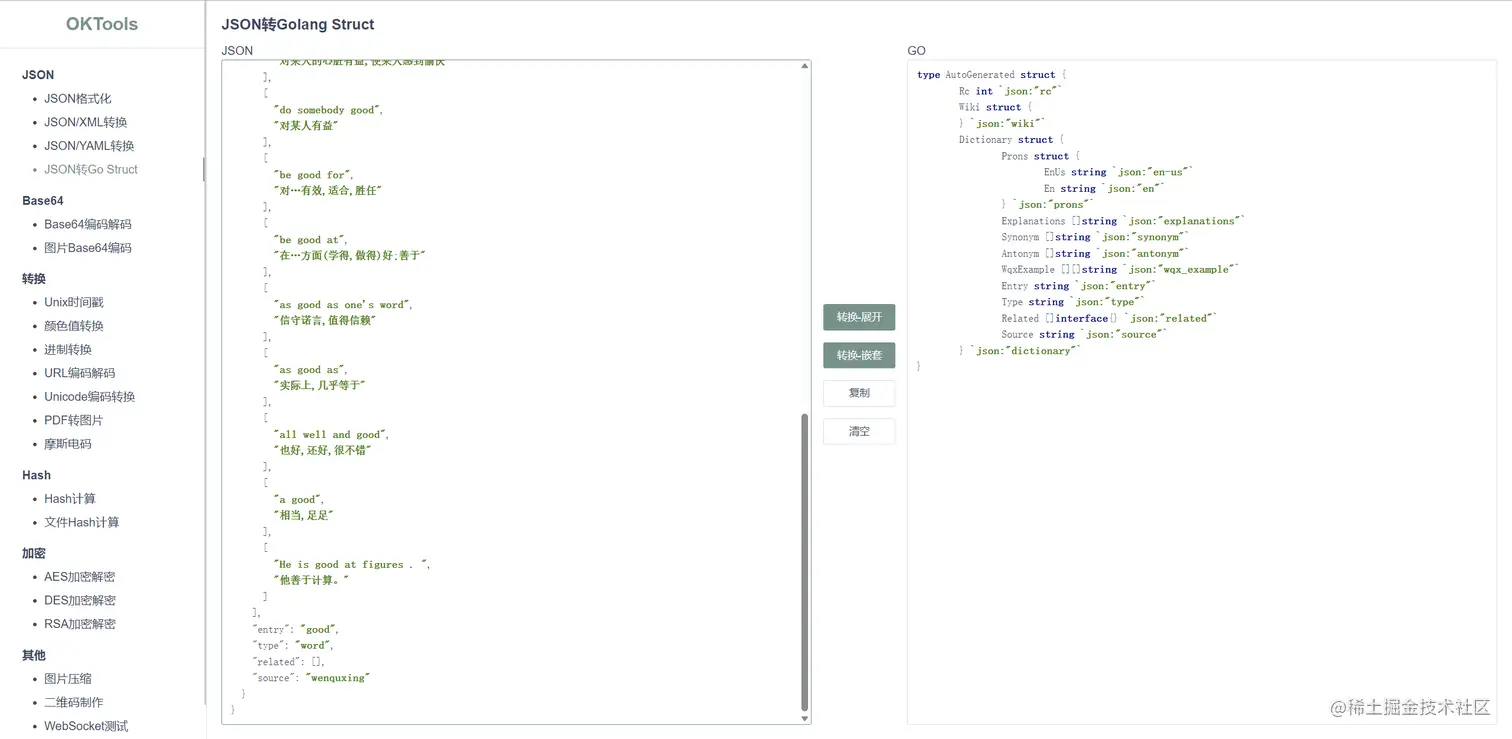Click the "a good" string in JSON
The height and width of the screenshot is (739, 1512).
[x=298, y=500]
